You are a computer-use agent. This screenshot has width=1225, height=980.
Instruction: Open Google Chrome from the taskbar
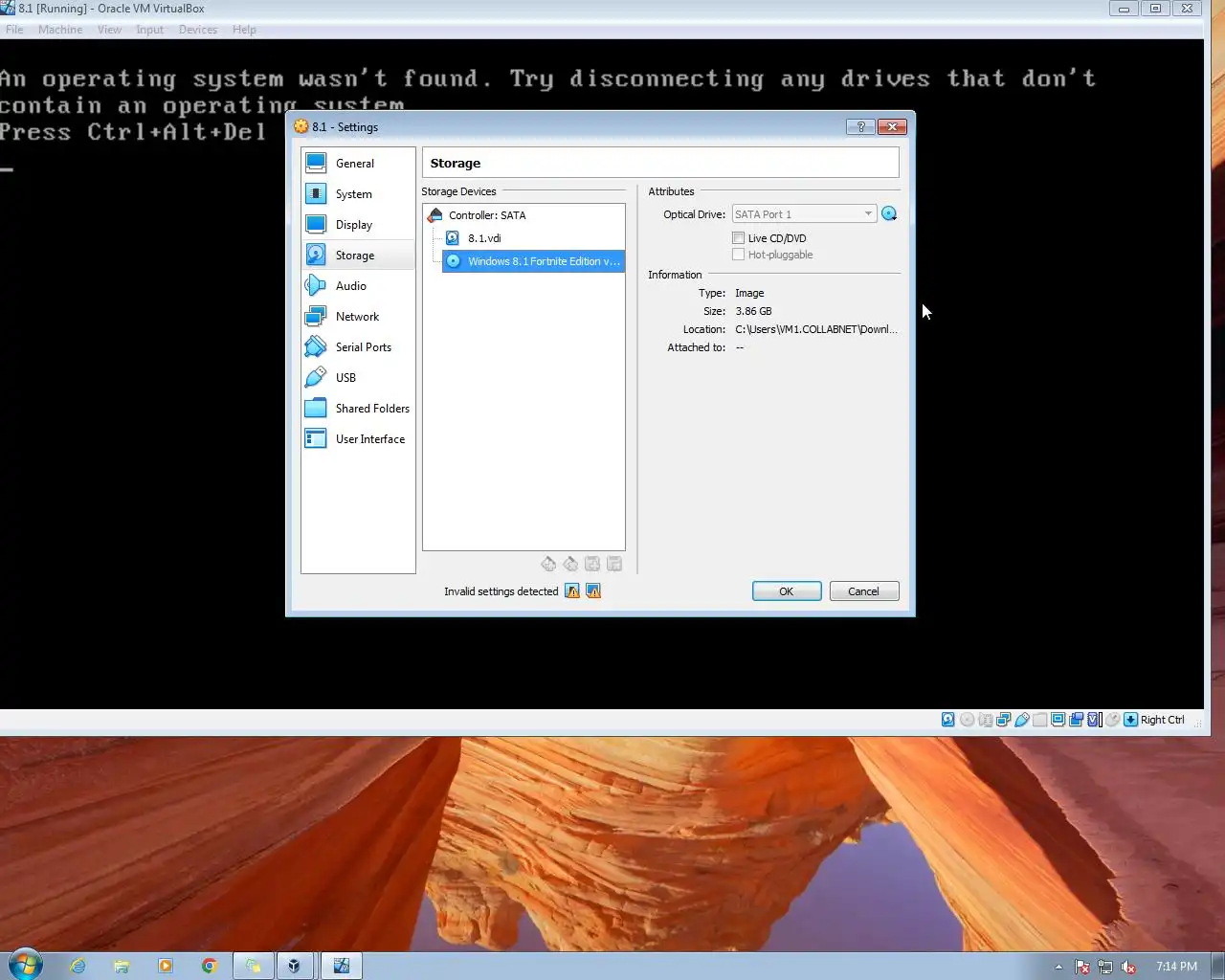210,966
